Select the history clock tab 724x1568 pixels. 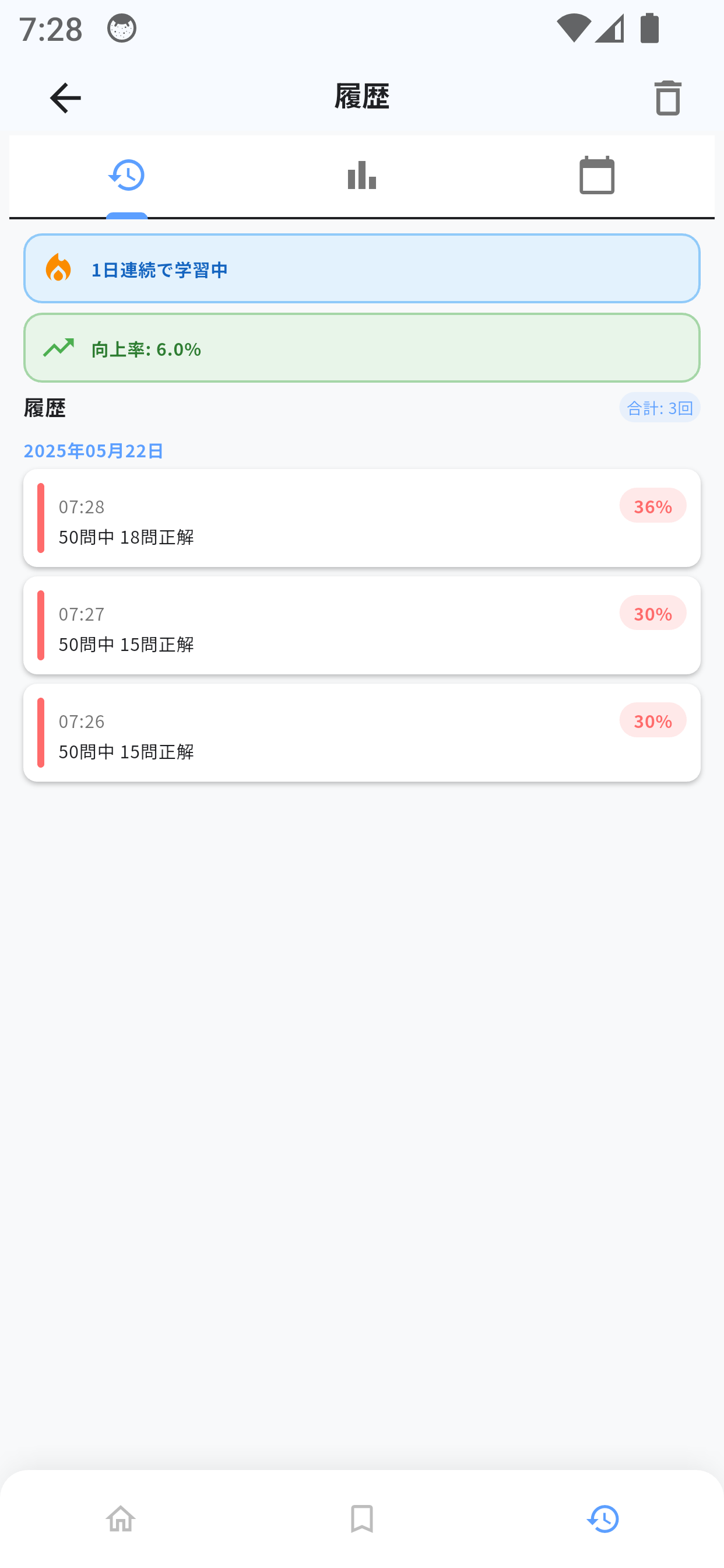coord(126,176)
